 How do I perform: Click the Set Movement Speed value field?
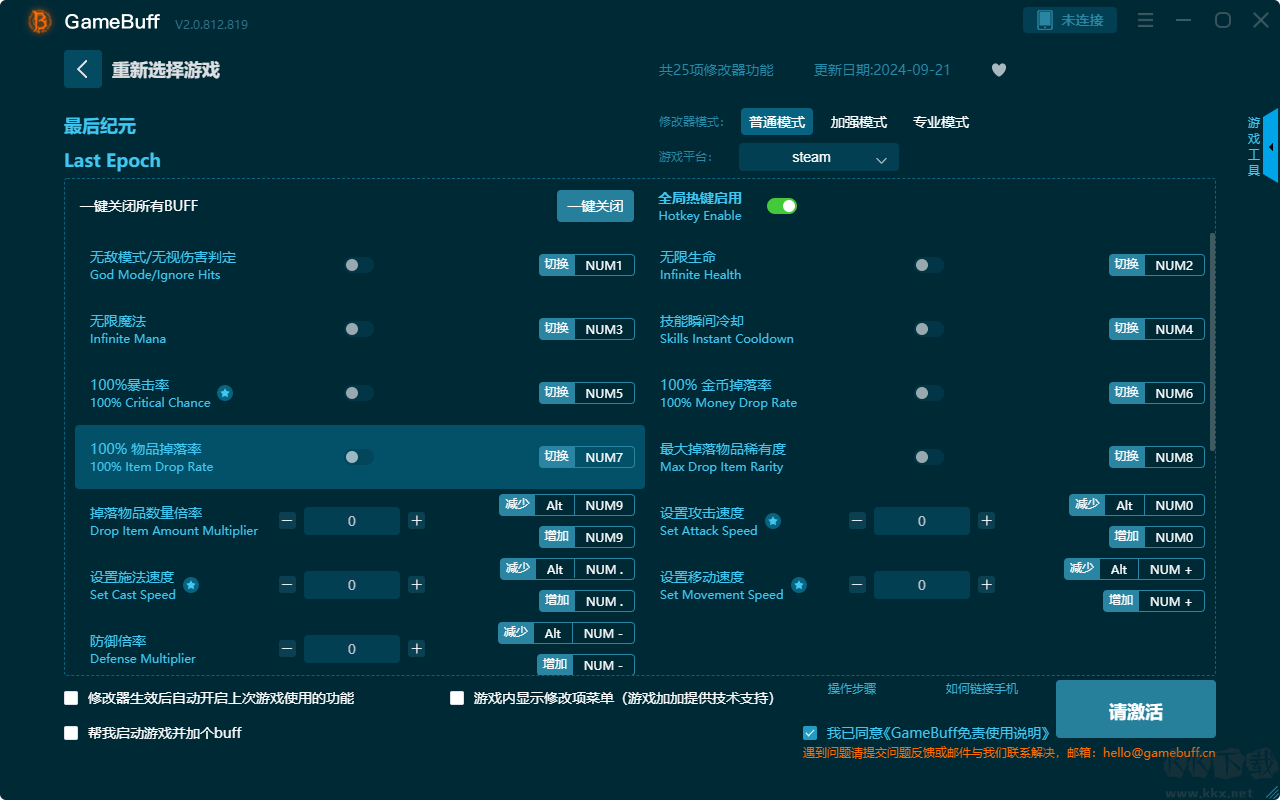click(922, 585)
